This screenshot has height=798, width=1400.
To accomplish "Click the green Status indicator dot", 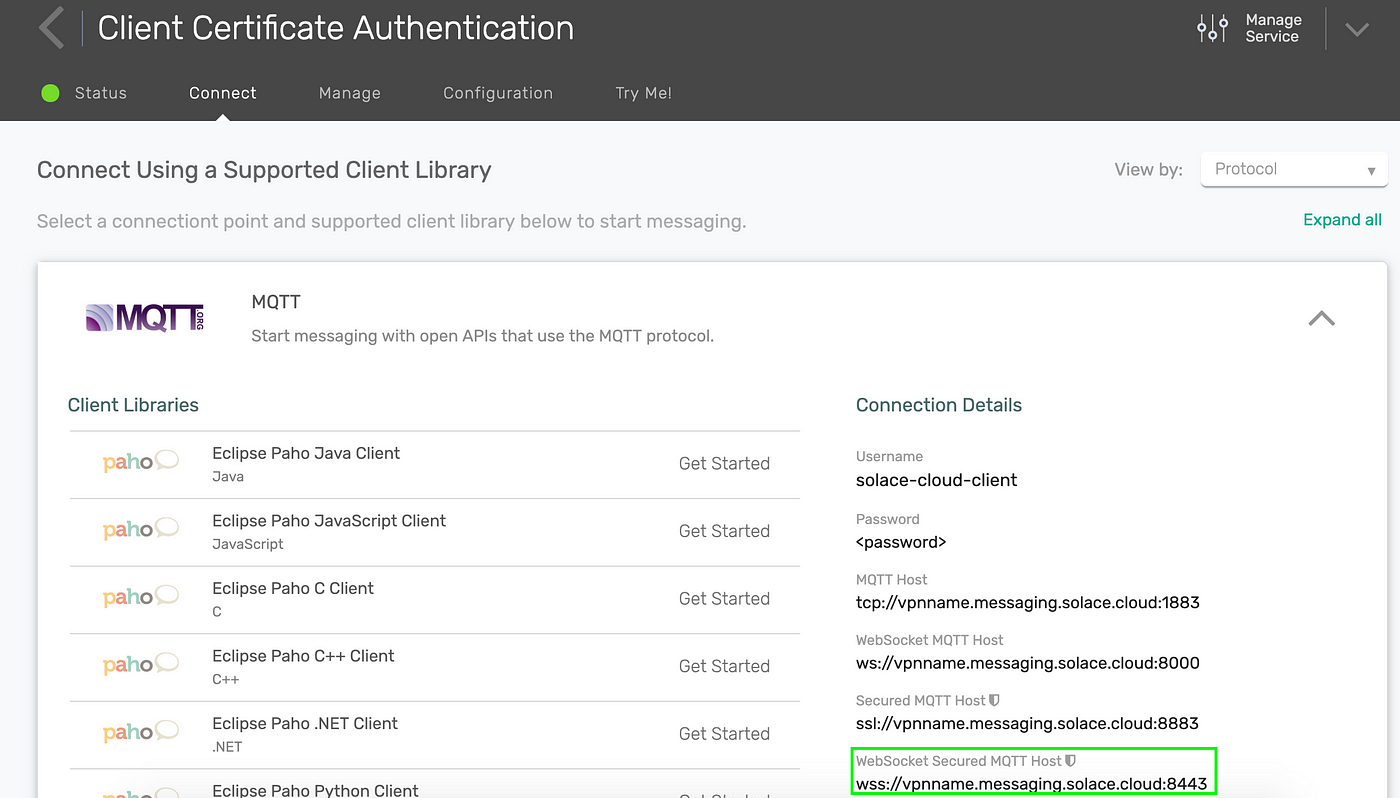I will [50, 93].
